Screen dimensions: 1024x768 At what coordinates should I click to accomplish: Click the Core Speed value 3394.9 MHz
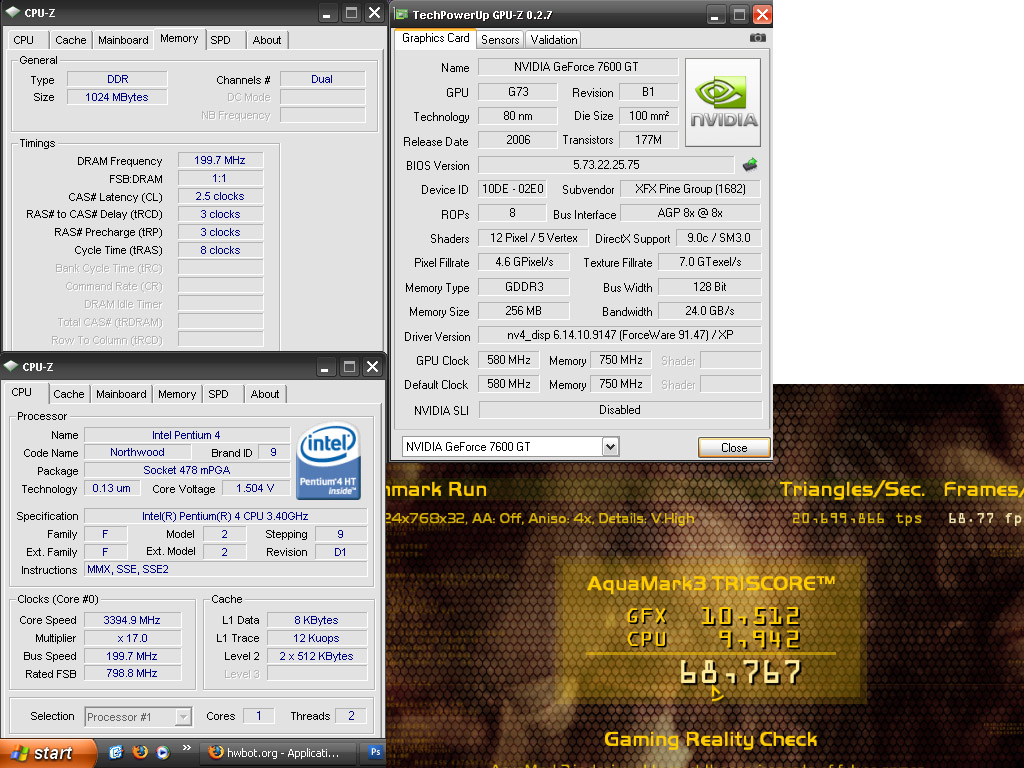point(132,620)
